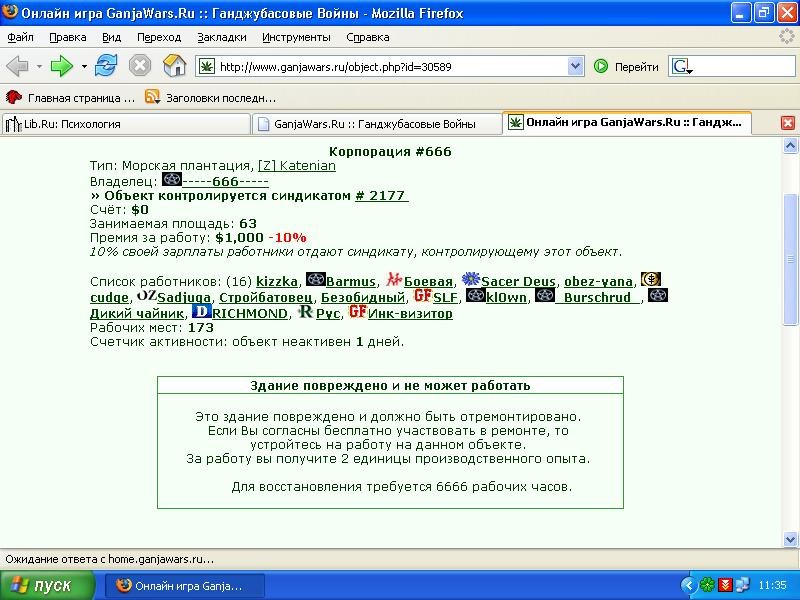Open the Инструменты menu
This screenshot has height=600, width=800.
pyautogui.click(x=296, y=37)
